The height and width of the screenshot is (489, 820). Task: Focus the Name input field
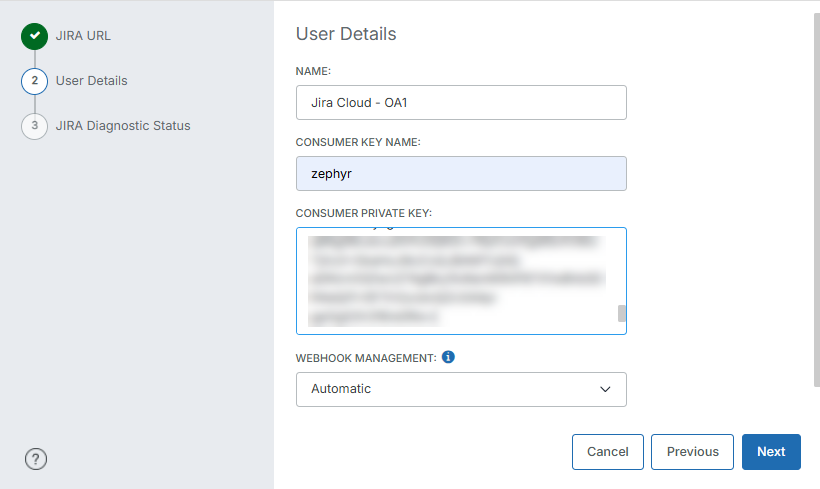tap(461, 103)
